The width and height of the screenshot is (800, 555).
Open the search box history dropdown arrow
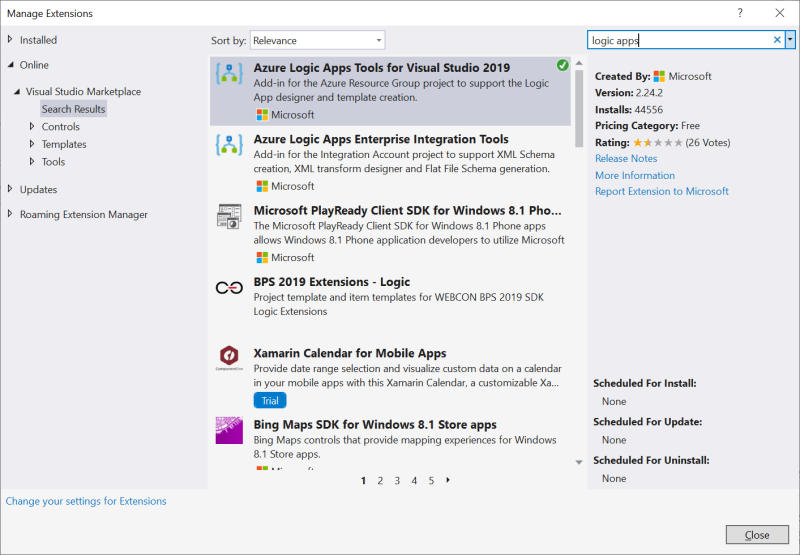pos(790,40)
